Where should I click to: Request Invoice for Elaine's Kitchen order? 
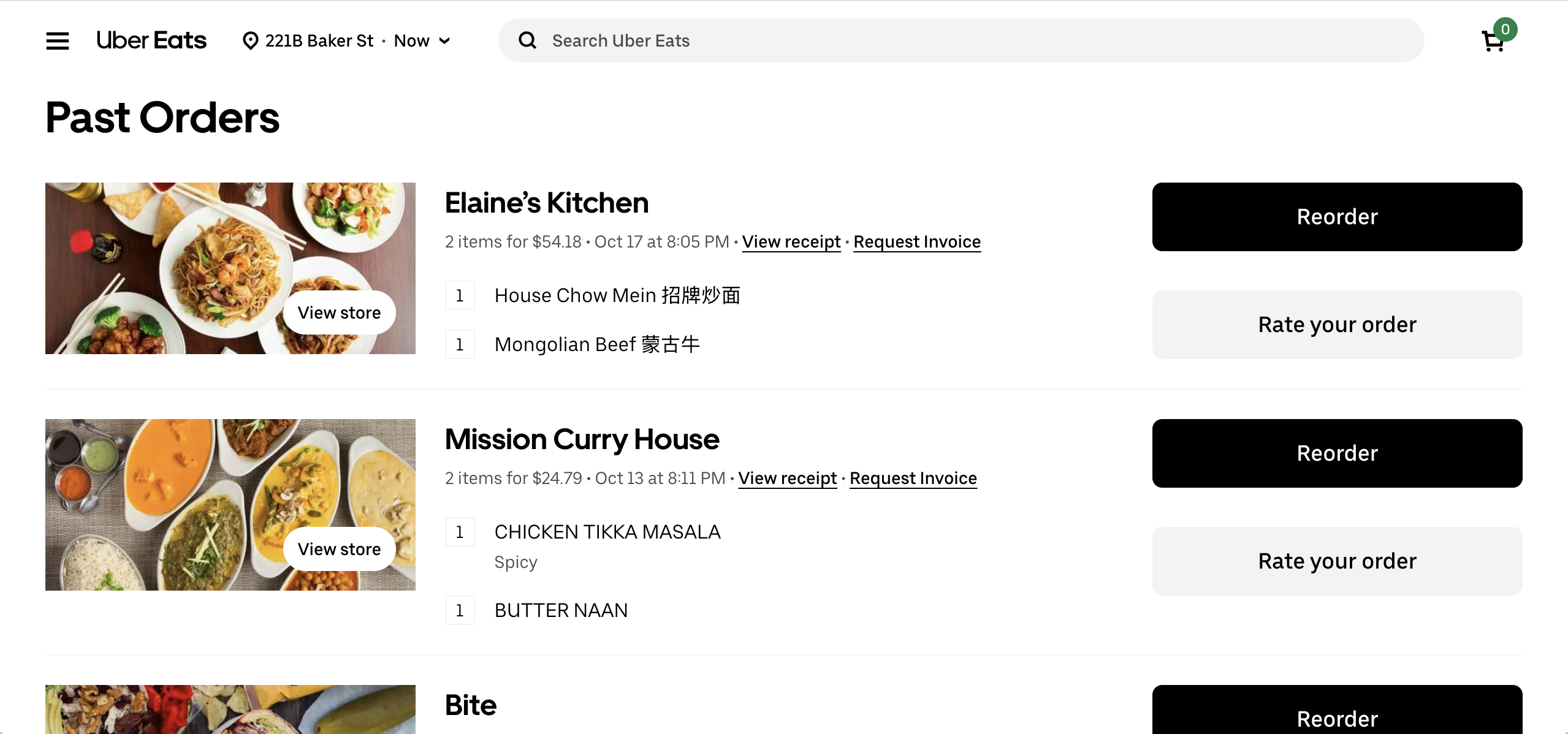(917, 242)
